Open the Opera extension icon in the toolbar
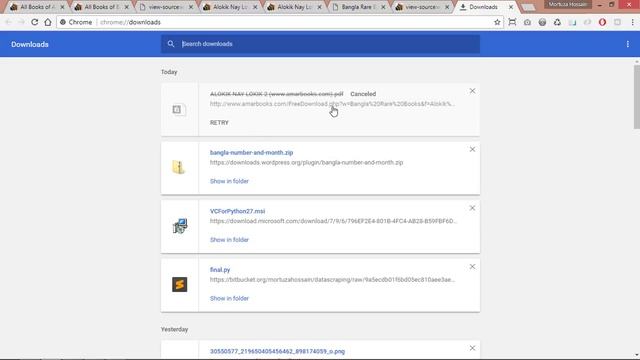The width and height of the screenshot is (640, 360). (602, 22)
